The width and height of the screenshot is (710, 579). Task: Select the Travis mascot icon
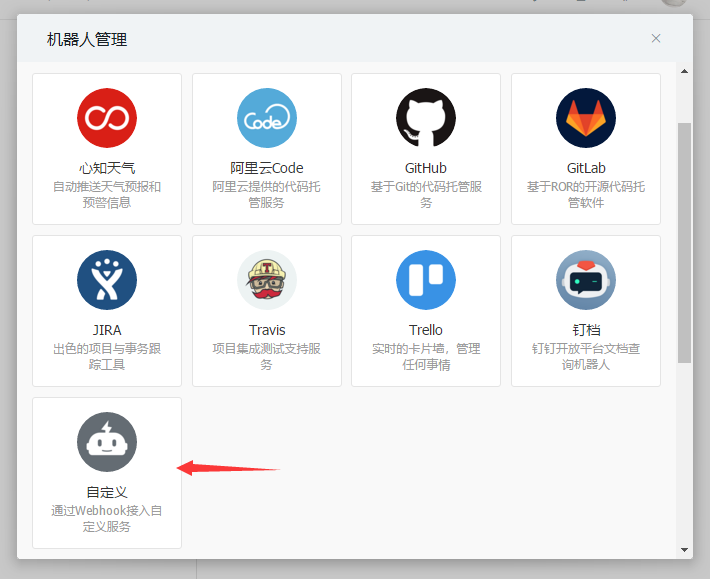(x=267, y=280)
